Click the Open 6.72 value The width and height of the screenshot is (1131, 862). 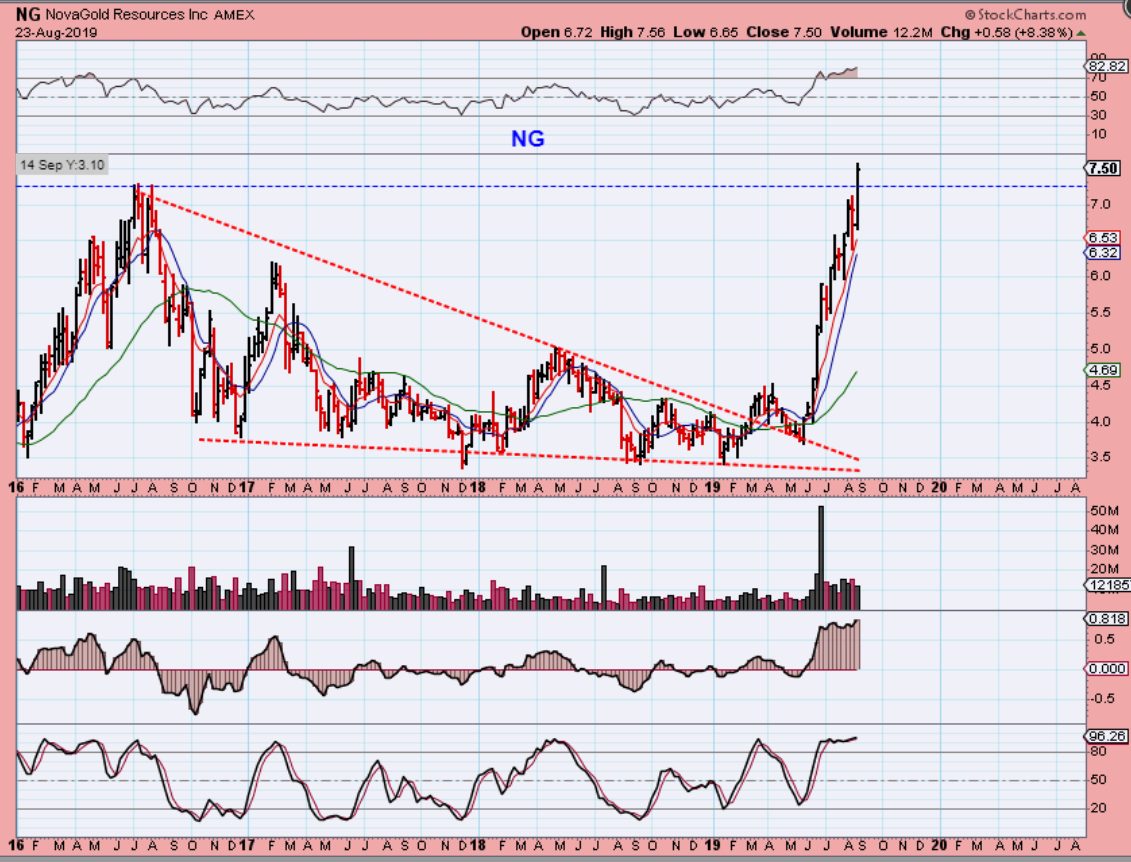(x=557, y=32)
